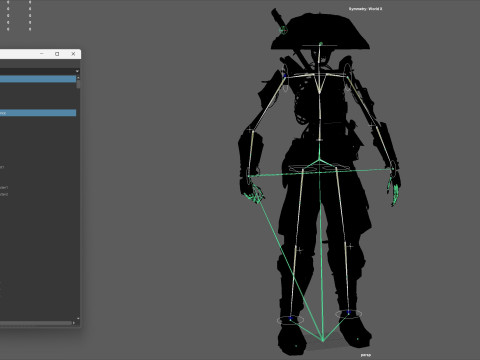Viewport: 480px width, 360px height.
Task: Maximize the floating window
Action: click(x=57, y=54)
